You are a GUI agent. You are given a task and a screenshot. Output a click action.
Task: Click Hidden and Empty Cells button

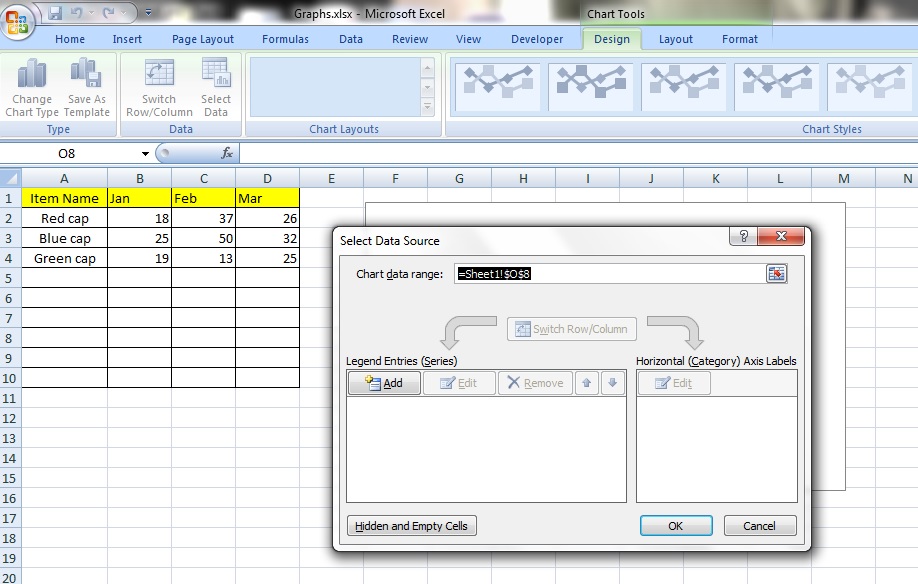click(412, 526)
